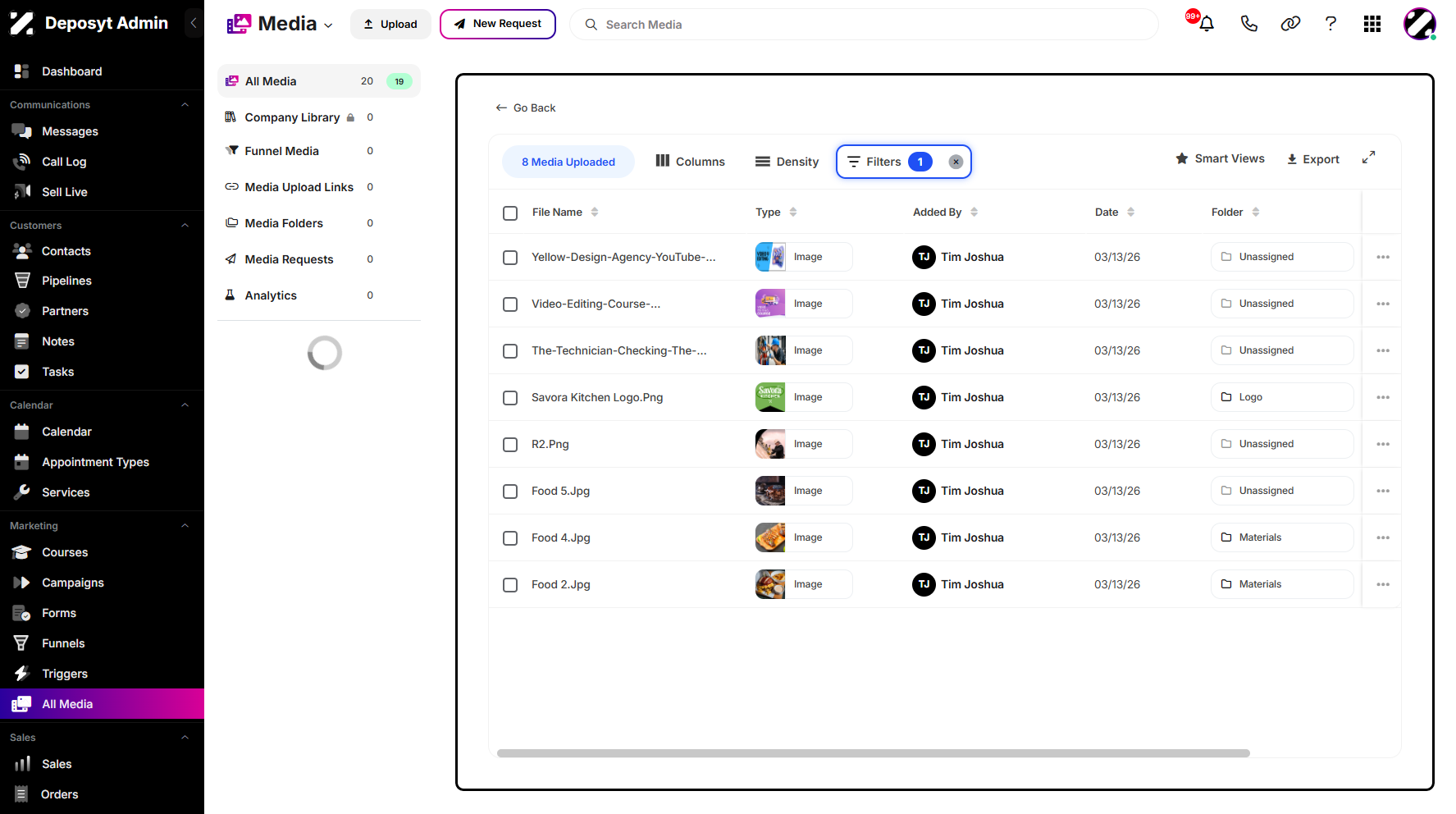Focus the Search Media field
Viewport: 1456px width, 814px height.
[x=864, y=25]
